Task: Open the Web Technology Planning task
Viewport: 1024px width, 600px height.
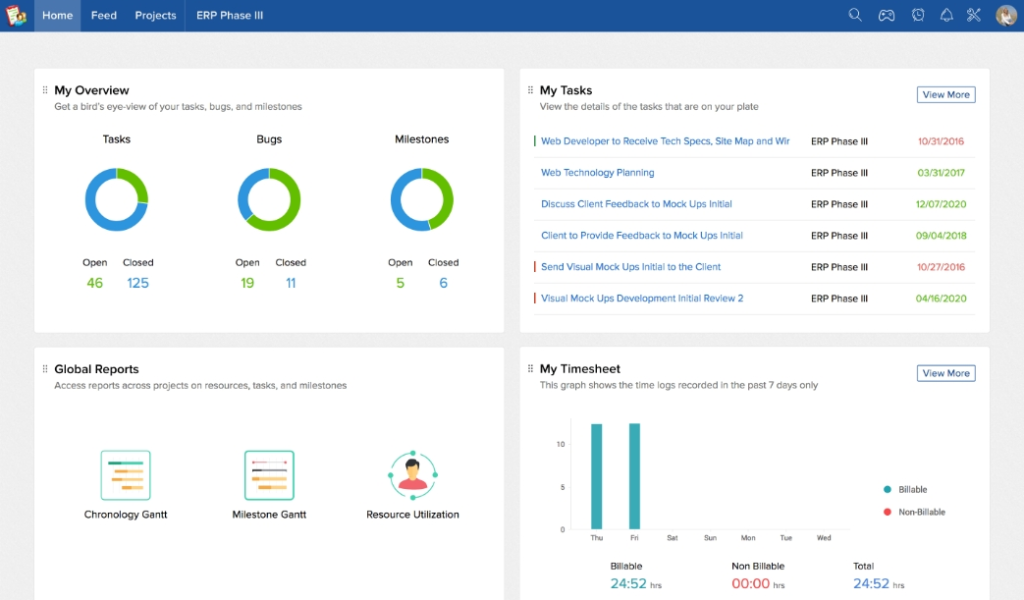Action: pos(597,173)
